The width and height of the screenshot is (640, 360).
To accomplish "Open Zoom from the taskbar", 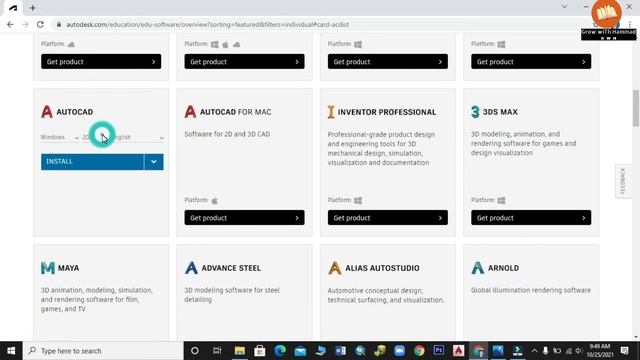I will (x=399, y=351).
